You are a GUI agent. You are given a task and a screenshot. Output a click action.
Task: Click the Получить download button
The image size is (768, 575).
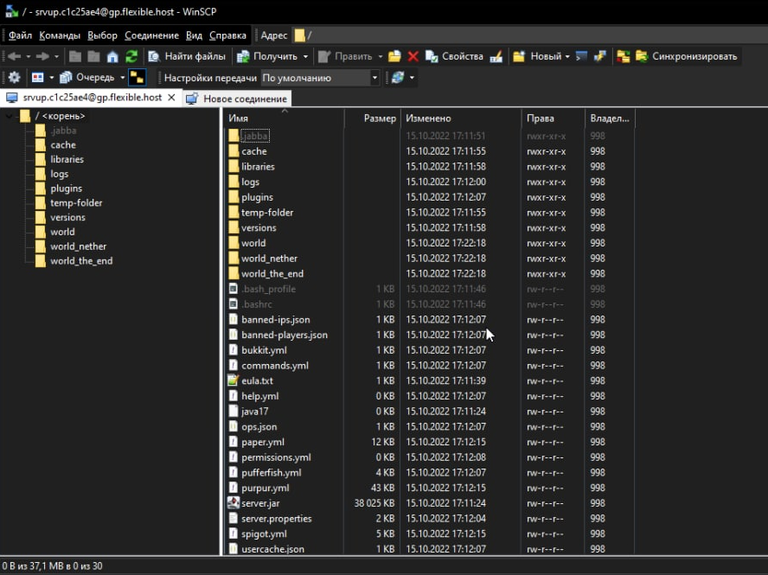click(x=267, y=56)
